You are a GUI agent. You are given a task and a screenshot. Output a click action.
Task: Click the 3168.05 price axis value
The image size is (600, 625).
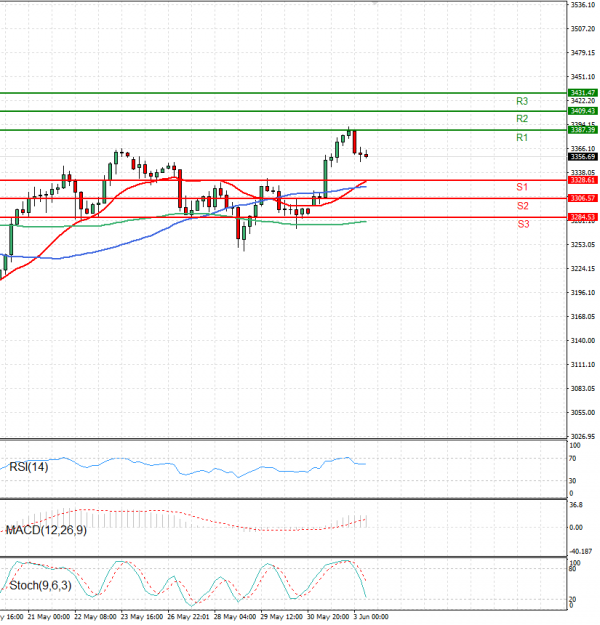tap(583, 316)
